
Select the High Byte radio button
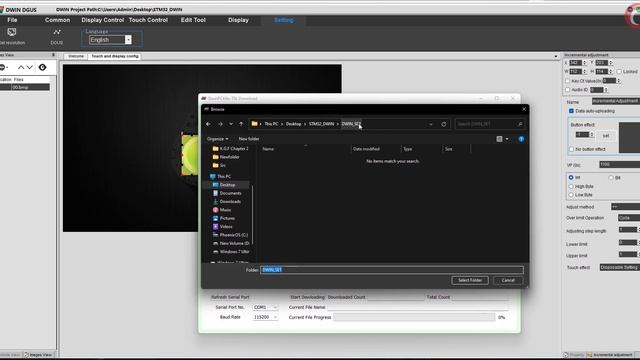[571, 187]
